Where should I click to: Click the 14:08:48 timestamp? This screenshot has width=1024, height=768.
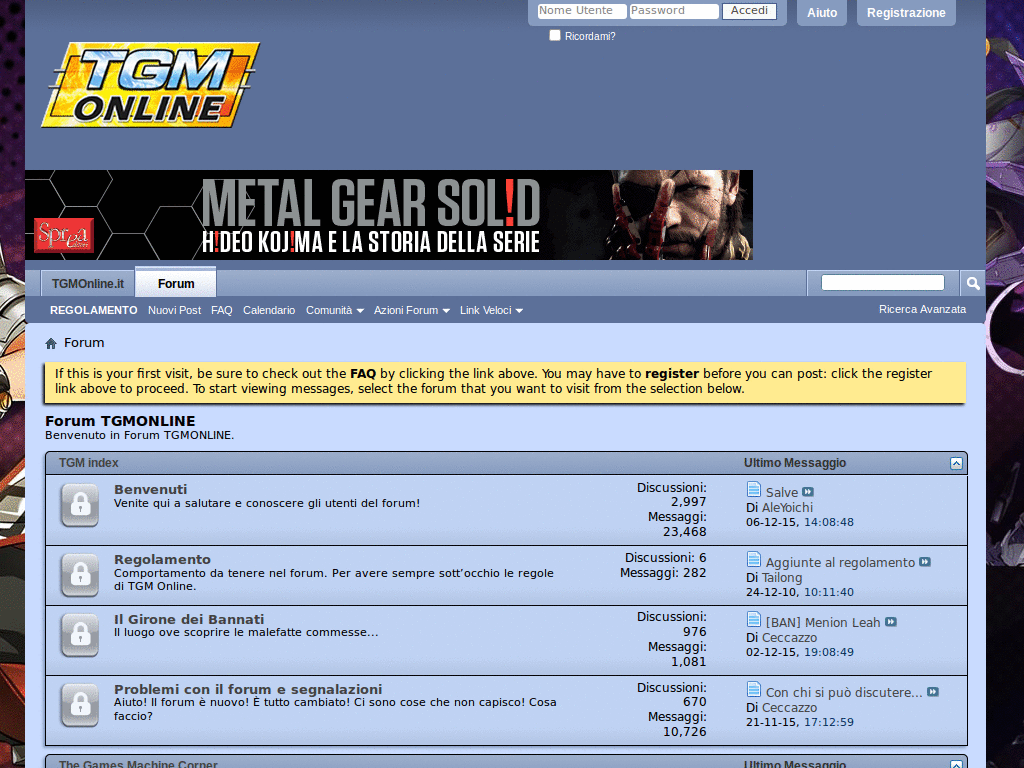point(829,522)
